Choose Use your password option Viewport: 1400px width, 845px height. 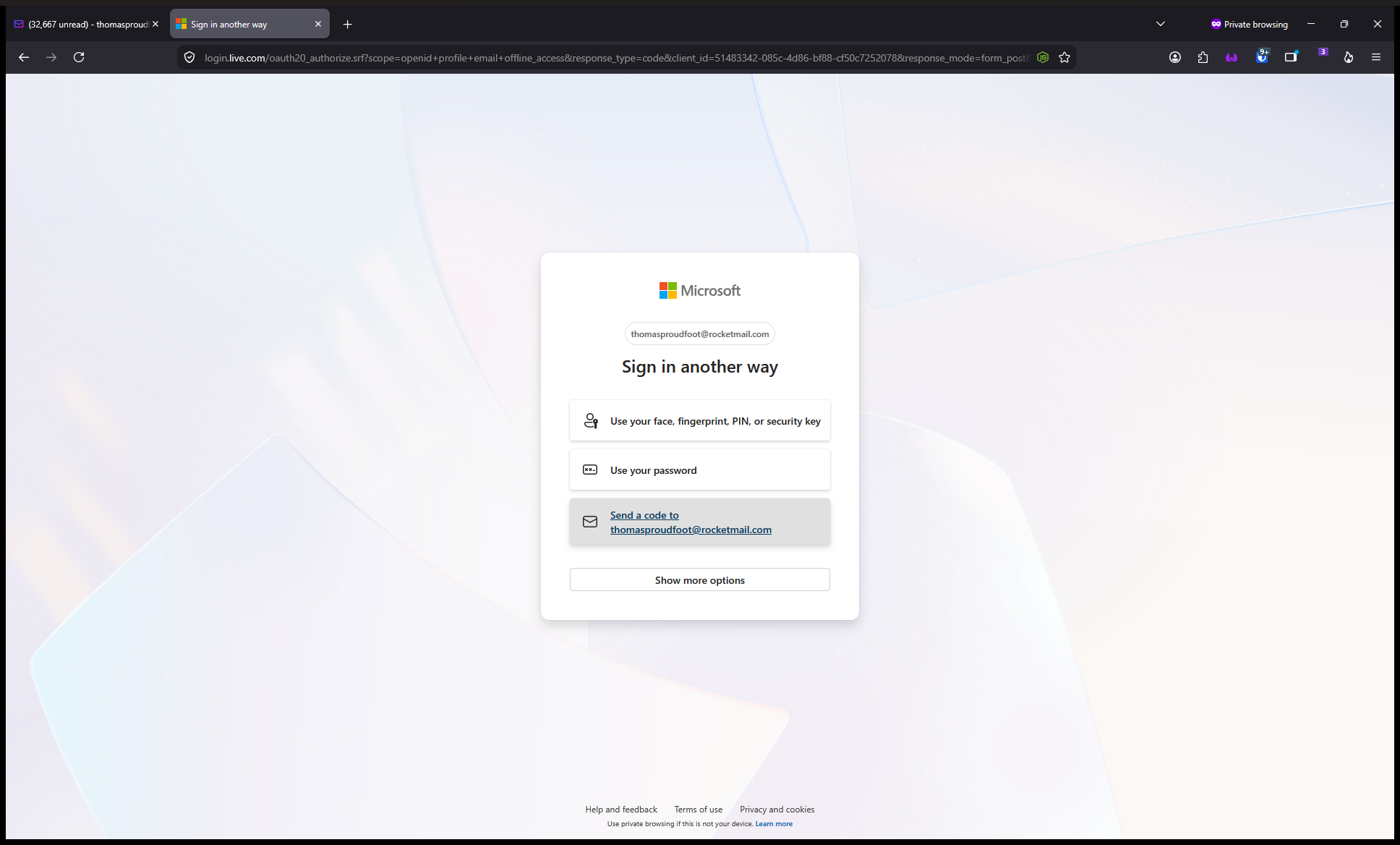click(x=700, y=470)
